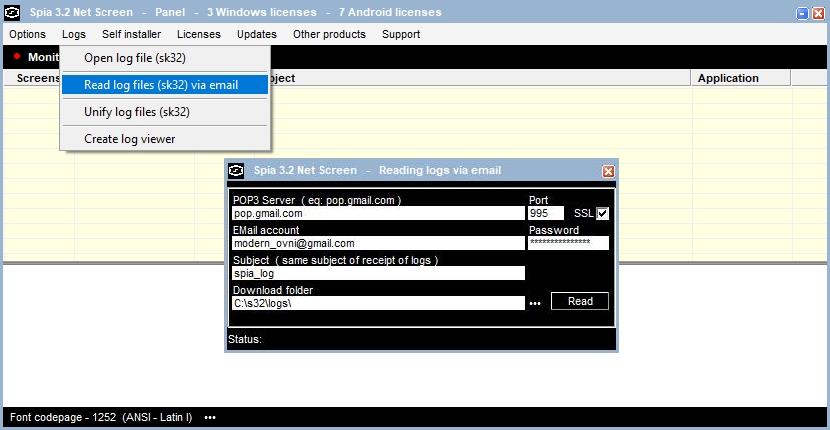Minimize the Spia Panel window
Screen dimensions: 830x430
tap(803, 13)
